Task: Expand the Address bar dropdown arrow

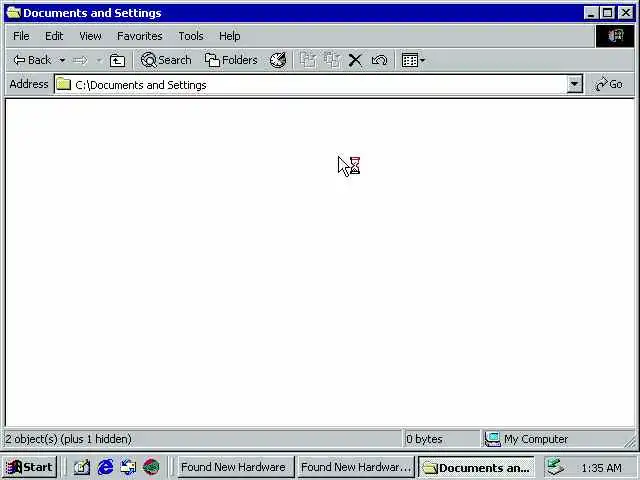Action: click(x=574, y=84)
